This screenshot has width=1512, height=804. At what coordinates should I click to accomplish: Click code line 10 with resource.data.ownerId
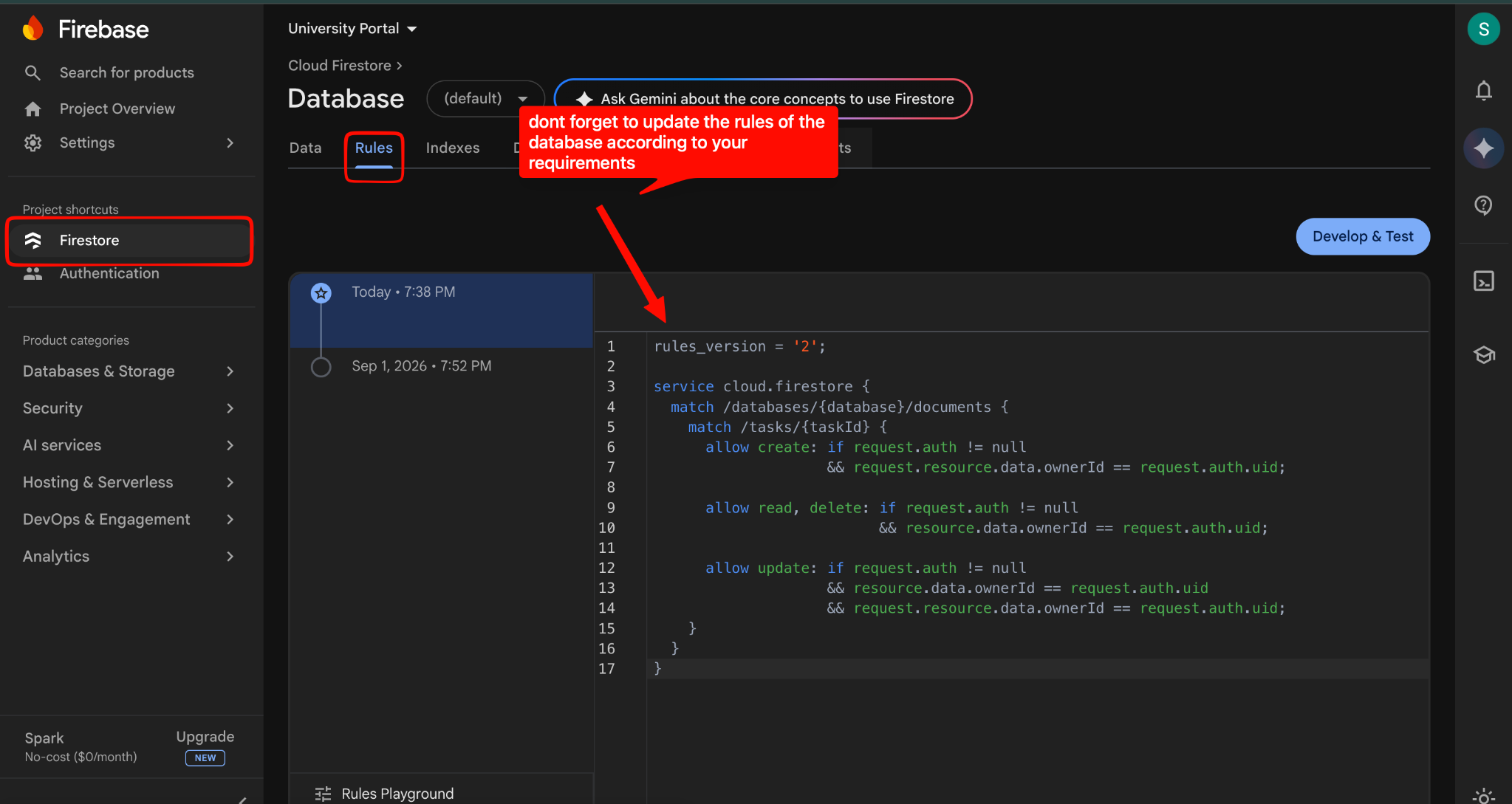(1073, 528)
